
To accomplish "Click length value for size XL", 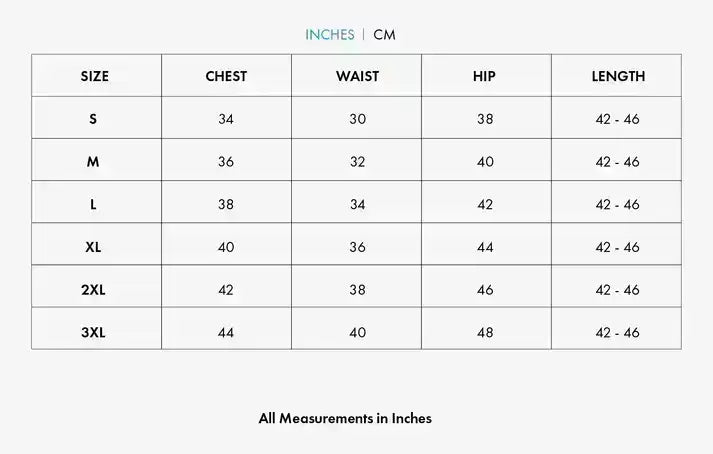I will [x=617, y=247].
